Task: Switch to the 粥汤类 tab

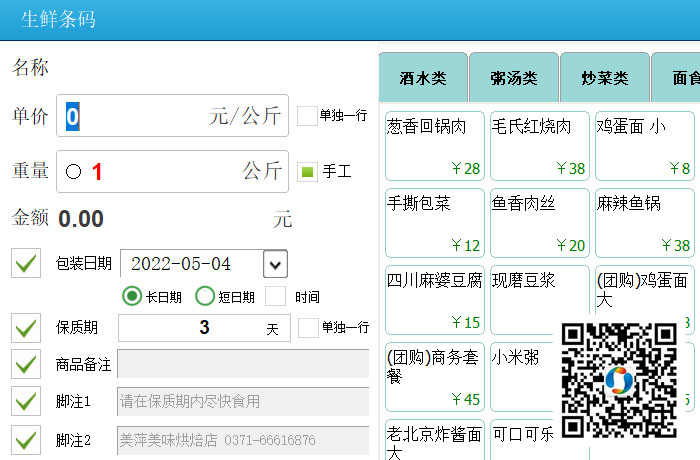Action: click(514, 78)
